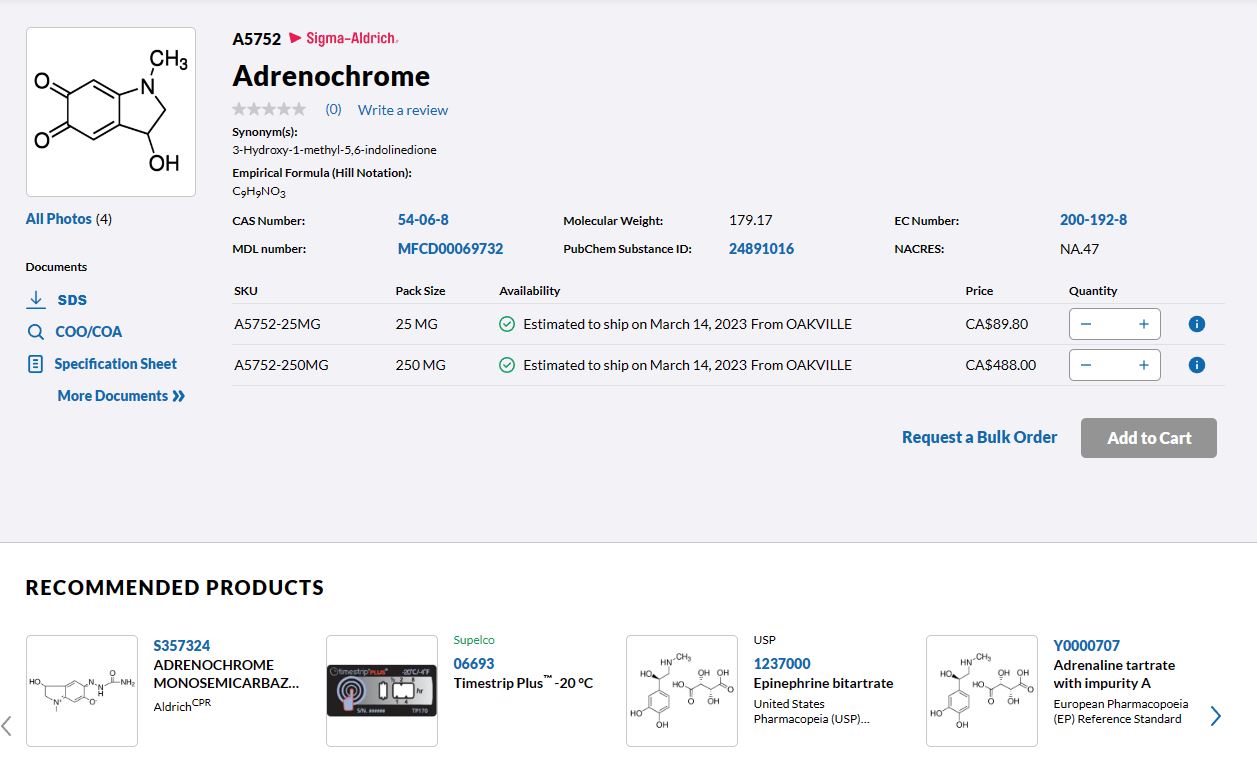1257x763 pixels.
Task: Open the SDS document link
Action: click(x=72, y=300)
